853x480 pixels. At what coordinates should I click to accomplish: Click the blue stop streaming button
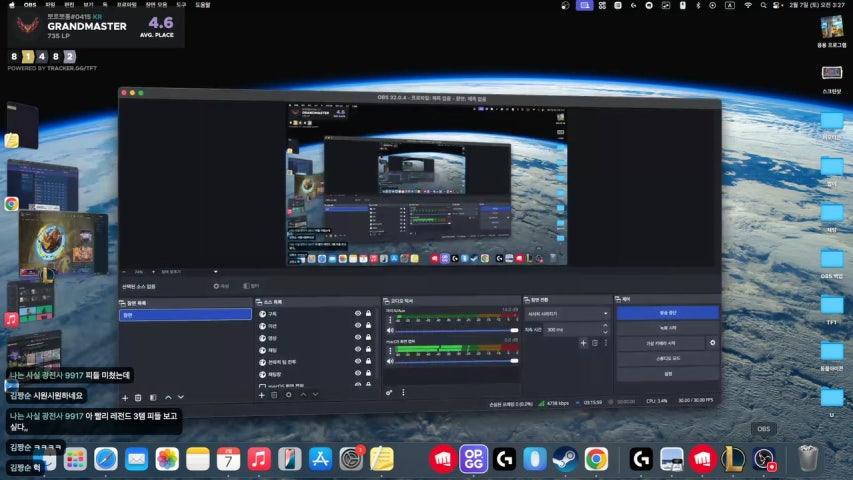tap(667, 312)
